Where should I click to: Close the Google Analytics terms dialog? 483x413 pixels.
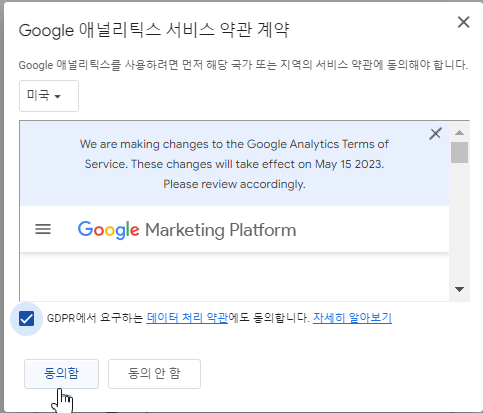[463, 22]
